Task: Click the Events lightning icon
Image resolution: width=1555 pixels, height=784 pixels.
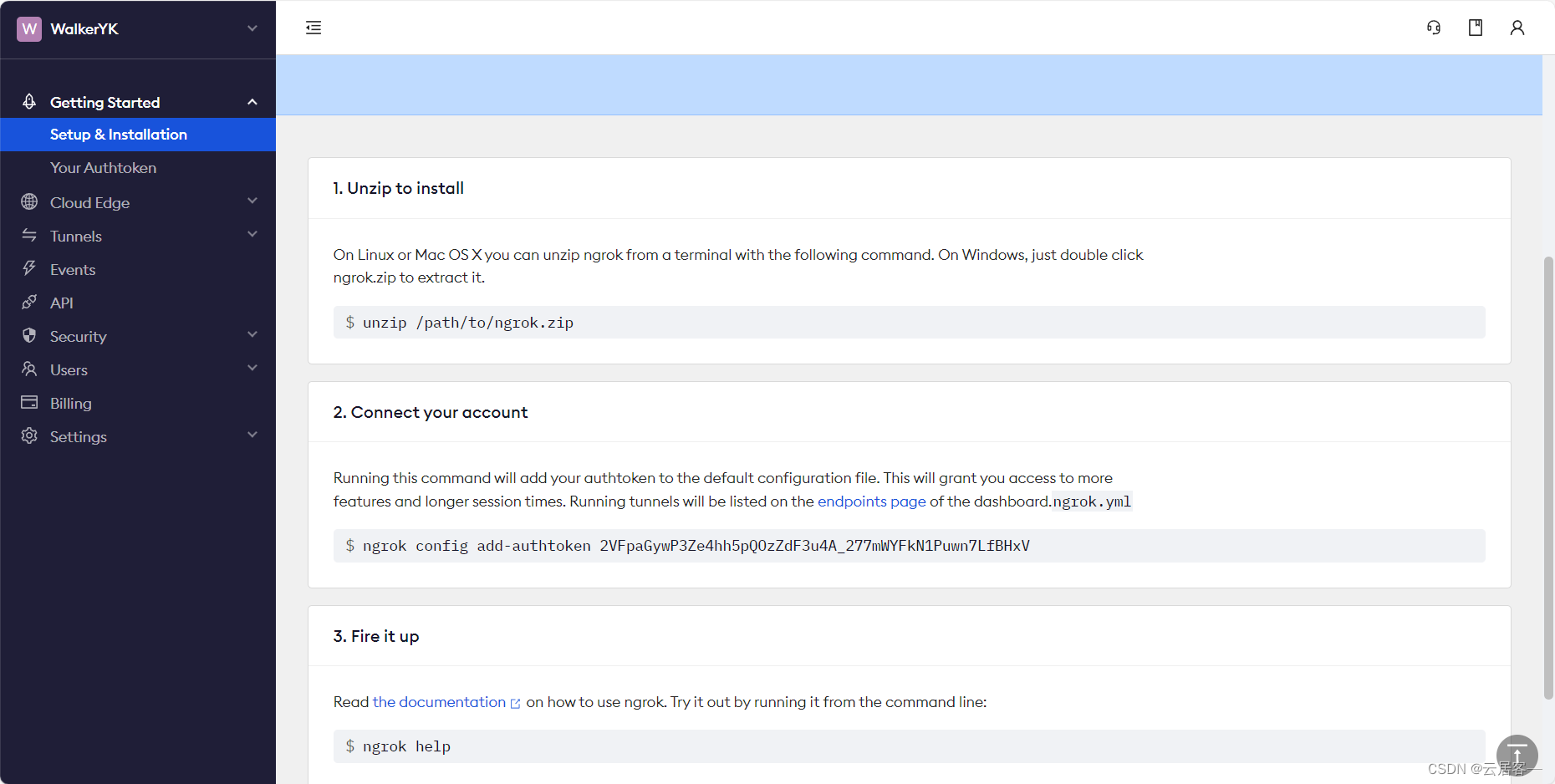Action: 29,268
